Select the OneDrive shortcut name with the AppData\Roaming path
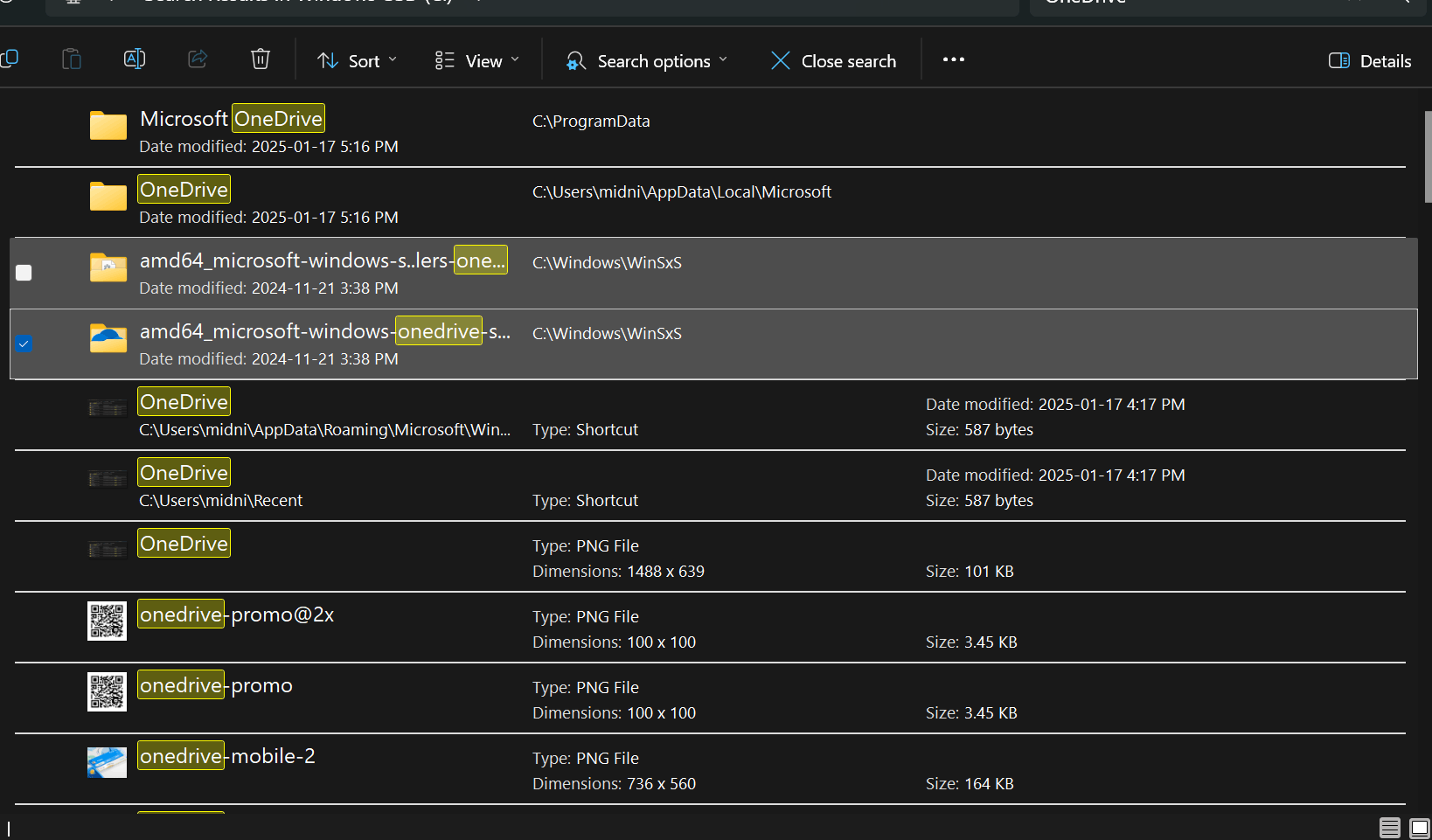 click(184, 401)
